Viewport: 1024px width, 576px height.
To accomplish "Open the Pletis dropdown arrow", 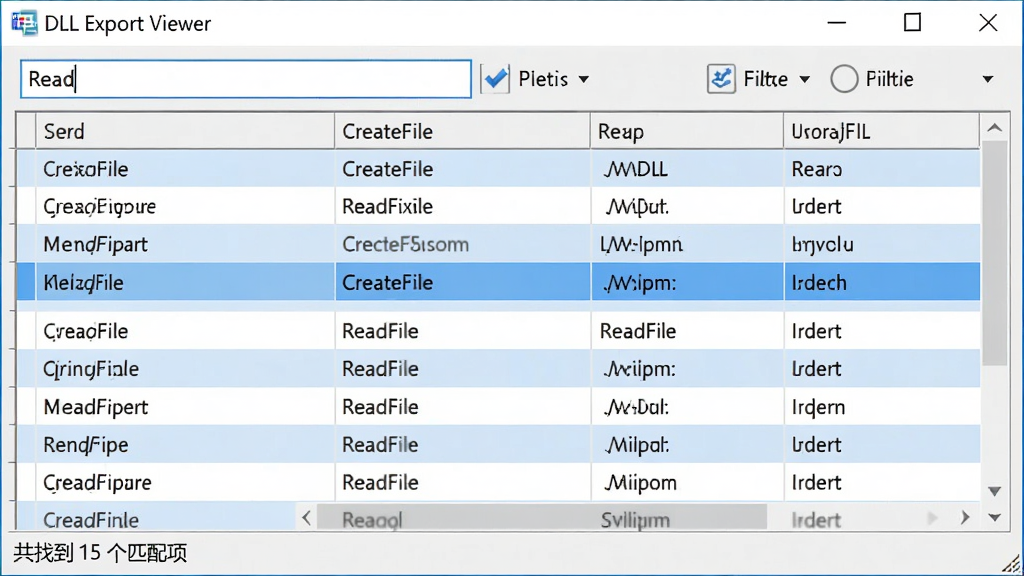I will (584, 80).
